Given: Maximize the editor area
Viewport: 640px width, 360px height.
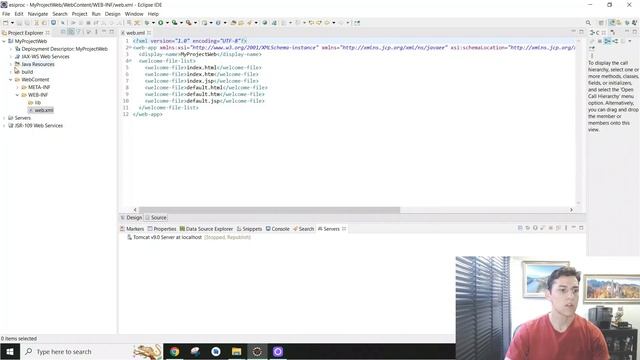Looking at the screenshot, I should coord(581,32).
